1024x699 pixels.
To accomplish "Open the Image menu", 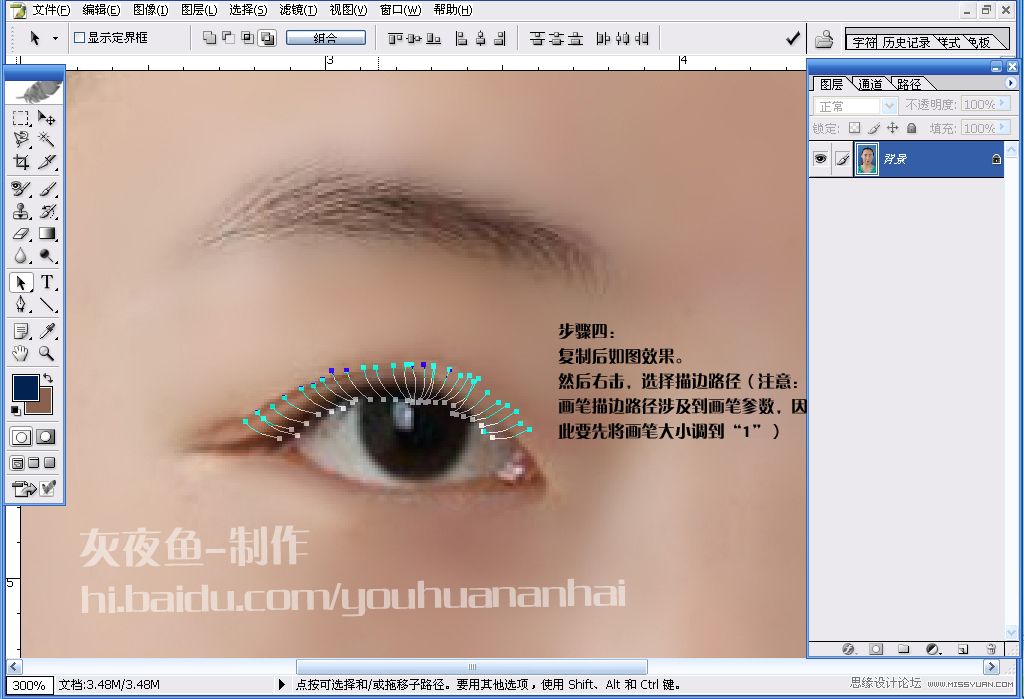I will (150, 10).
